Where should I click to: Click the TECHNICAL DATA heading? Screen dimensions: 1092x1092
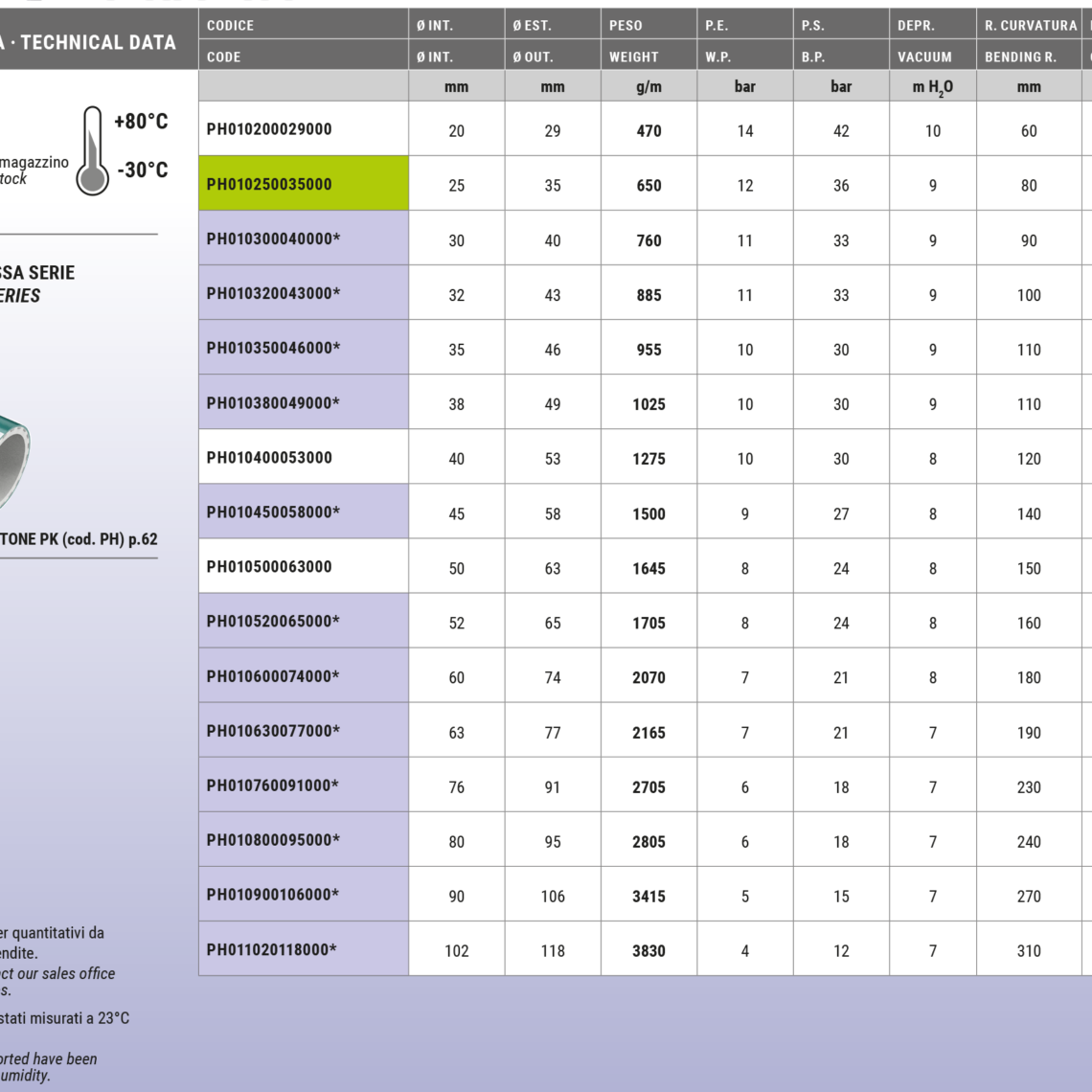click(97, 42)
